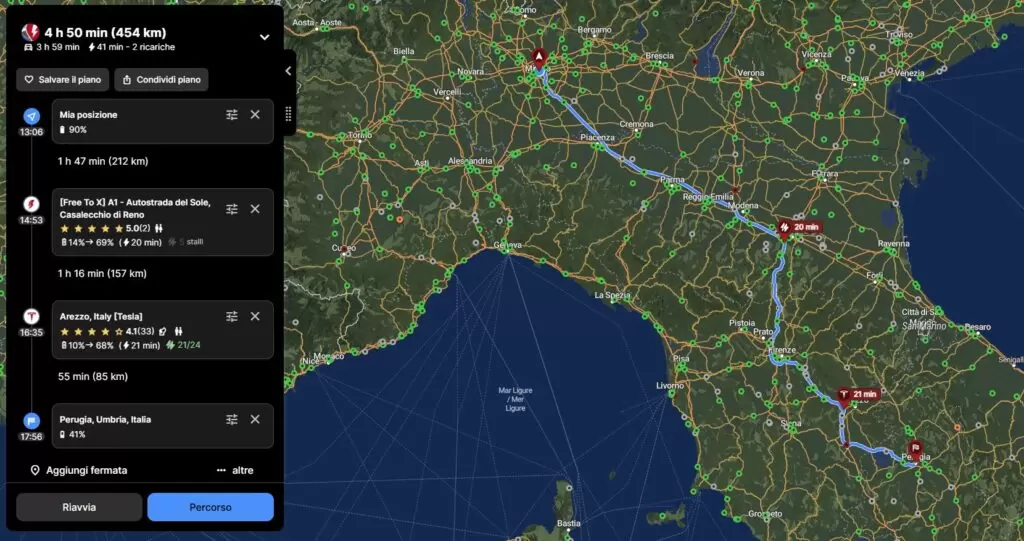This screenshot has width=1024, height=541.
Task: Click the 4 h 50 min (454 km) summary
Action: (x=105, y=33)
